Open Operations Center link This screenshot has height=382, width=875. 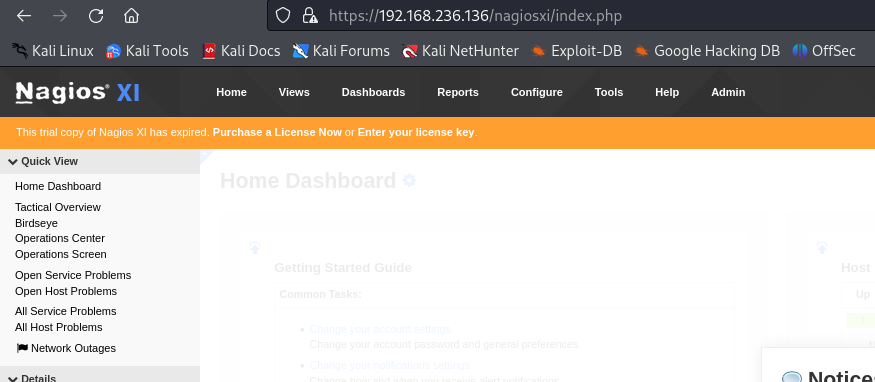tap(60, 239)
